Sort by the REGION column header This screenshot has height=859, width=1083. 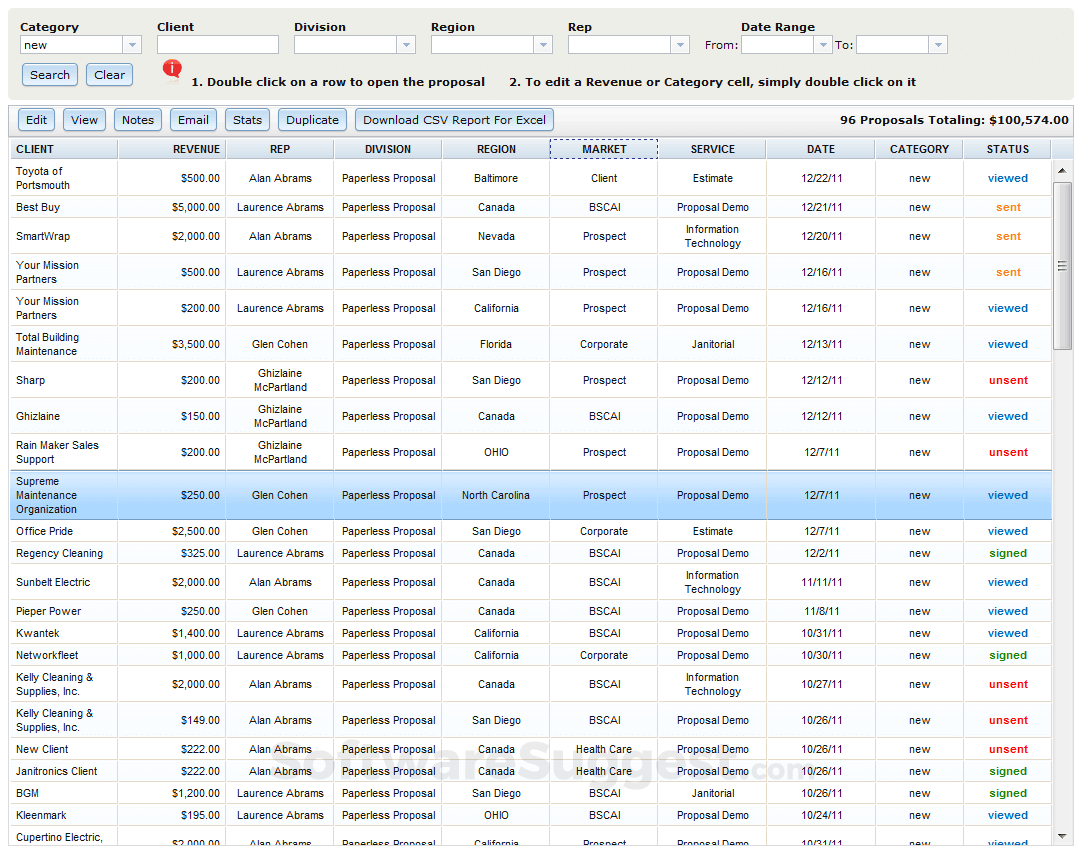coord(496,149)
